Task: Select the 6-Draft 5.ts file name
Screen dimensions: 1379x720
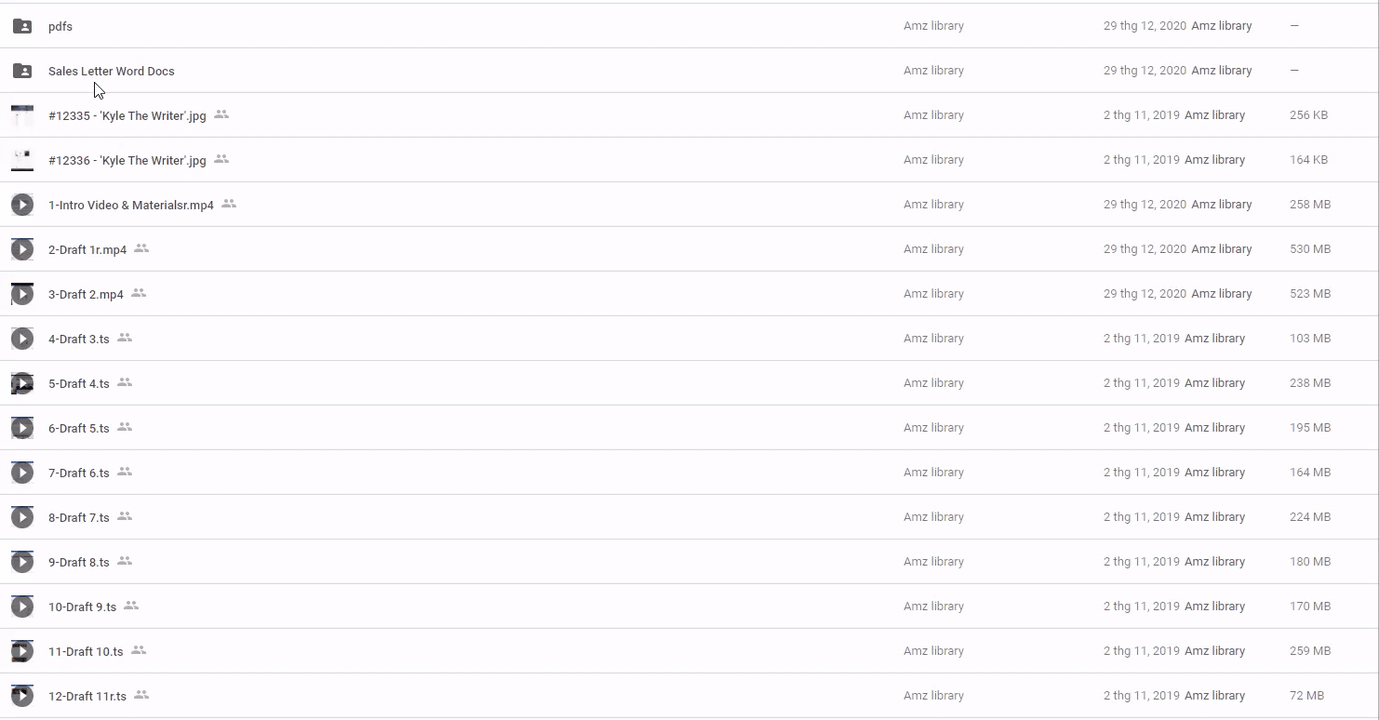Action: [79, 429]
